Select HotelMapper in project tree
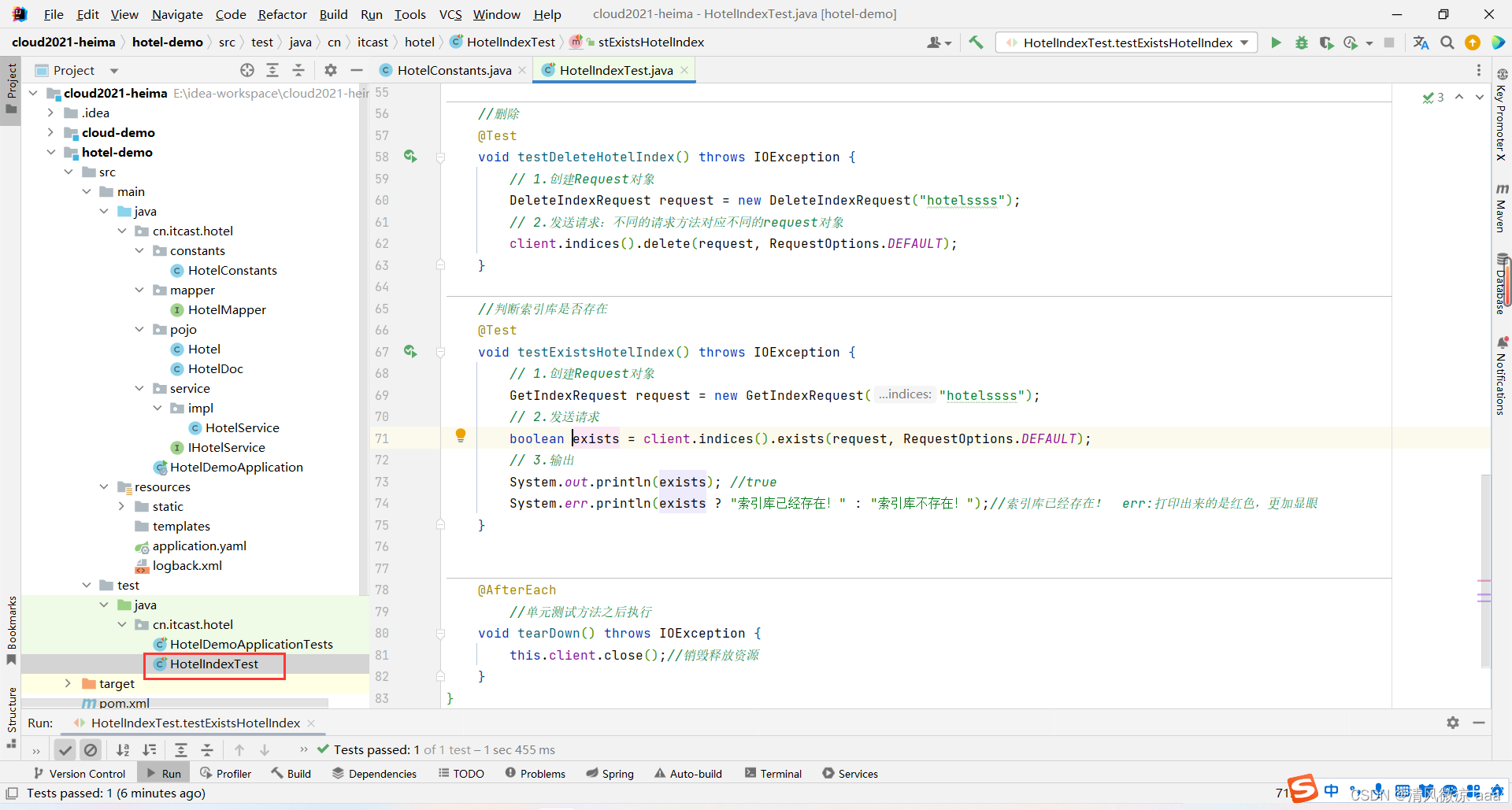This screenshot has height=810, width=1512. 227,309
